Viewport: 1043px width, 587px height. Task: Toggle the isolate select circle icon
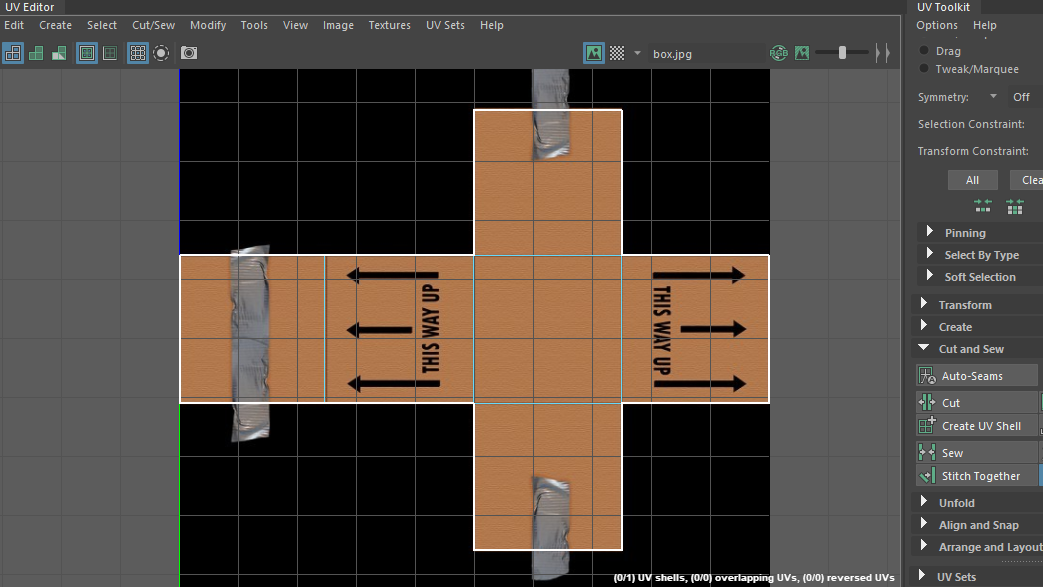(x=160, y=53)
